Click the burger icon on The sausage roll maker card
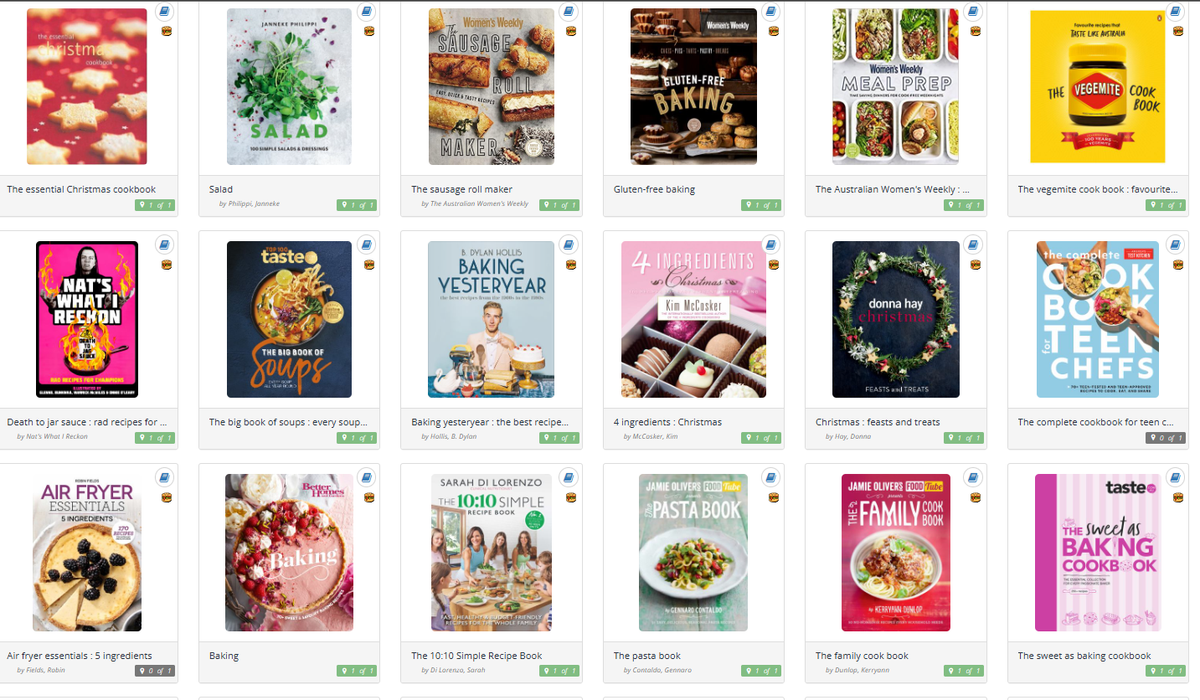Screen dimensions: 1200x700 pos(570,31)
